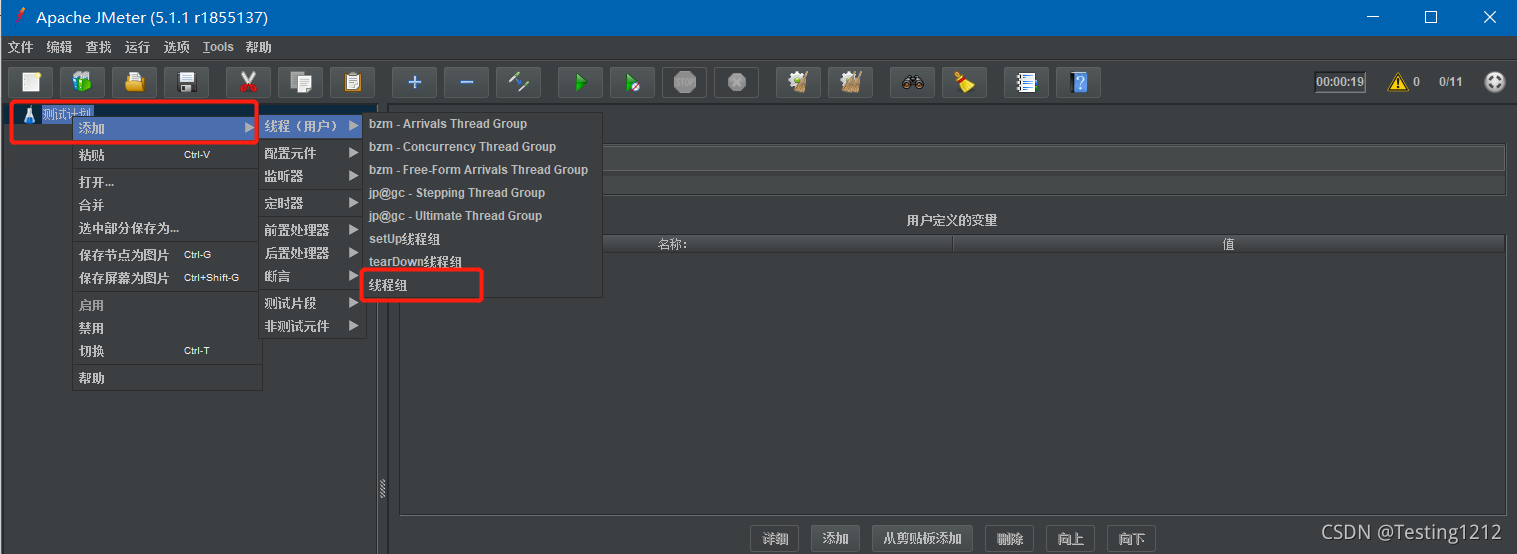This screenshot has height=554, width=1517.
Task: Start test with no pauses icon
Action: click(632, 82)
